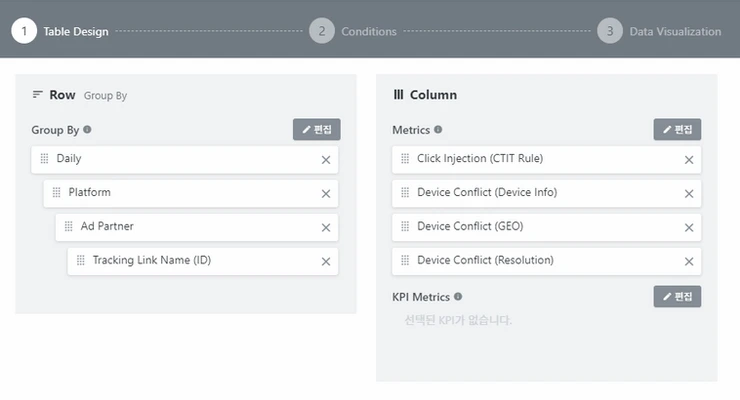Click the Metrics info icon
Image resolution: width=740 pixels, height=400 pixels.
[439, 130]
